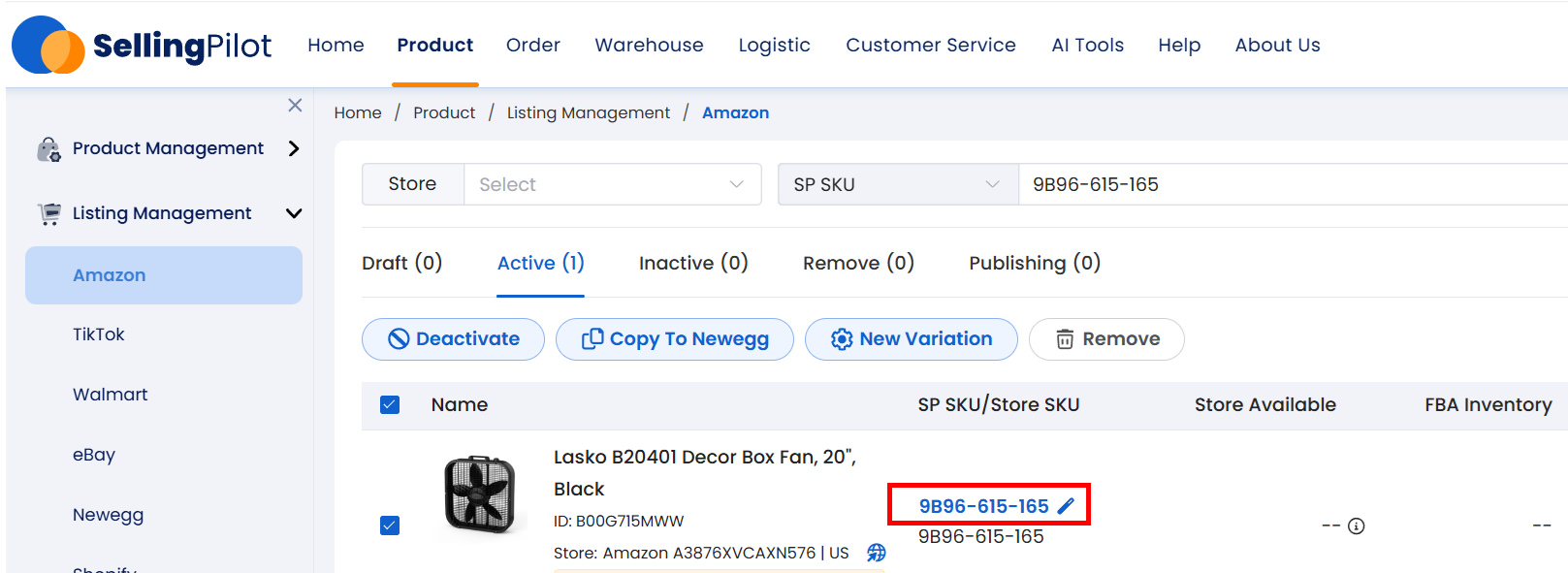Screen dimensions: 1568x573
Task: Switch to the Draft (0) tab
Action: pyautogui.click(x=401, y=263)
